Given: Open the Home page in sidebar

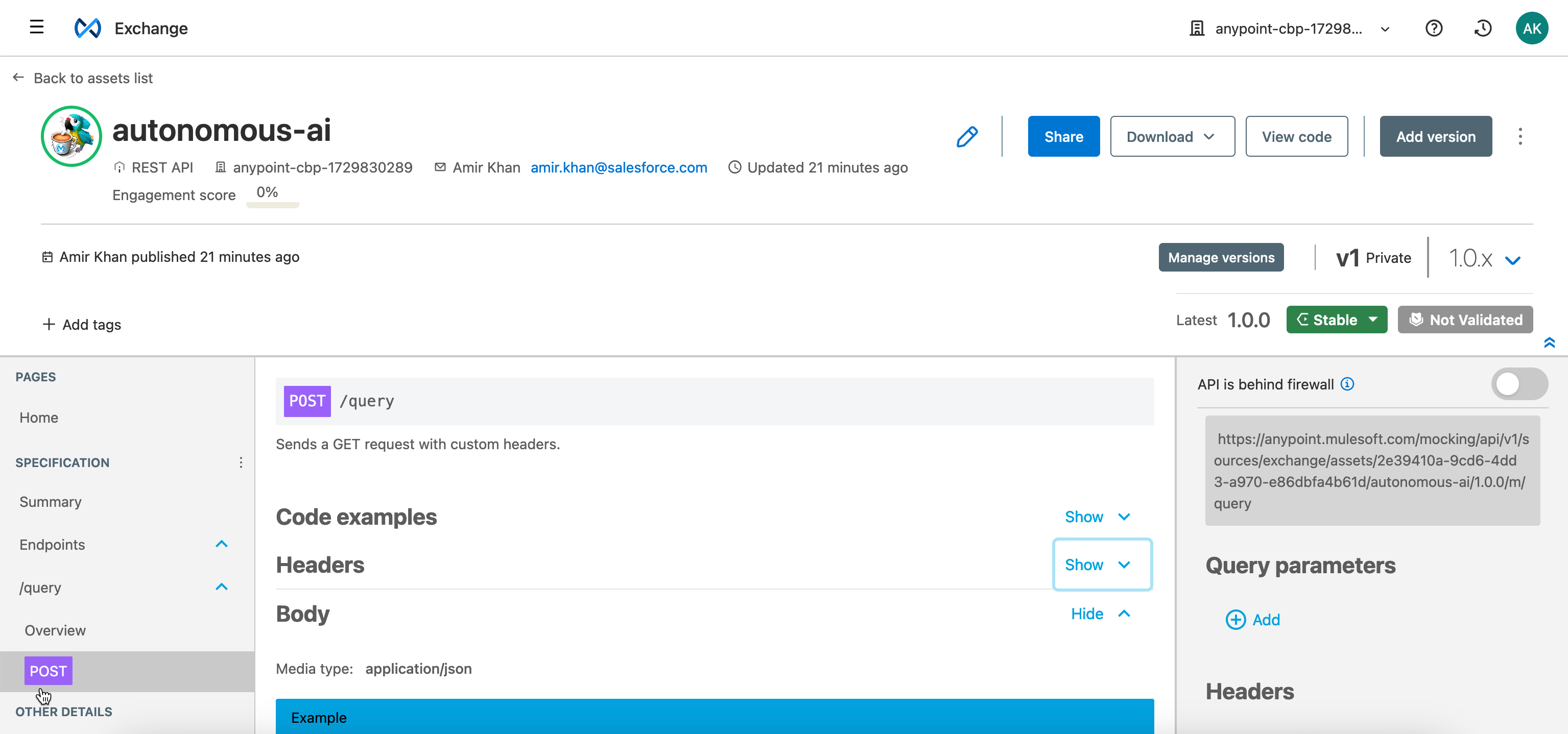Looking at the screenshot, I should [x=39, y=417].
